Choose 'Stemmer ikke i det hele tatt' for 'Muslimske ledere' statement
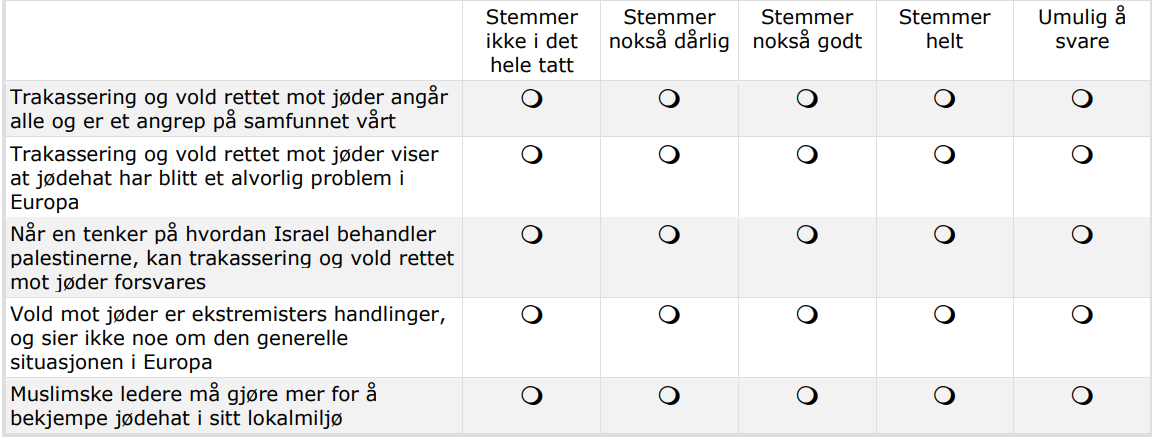Screen dimensions: 1152x446 pyautogui.click(x=532, y=395)
